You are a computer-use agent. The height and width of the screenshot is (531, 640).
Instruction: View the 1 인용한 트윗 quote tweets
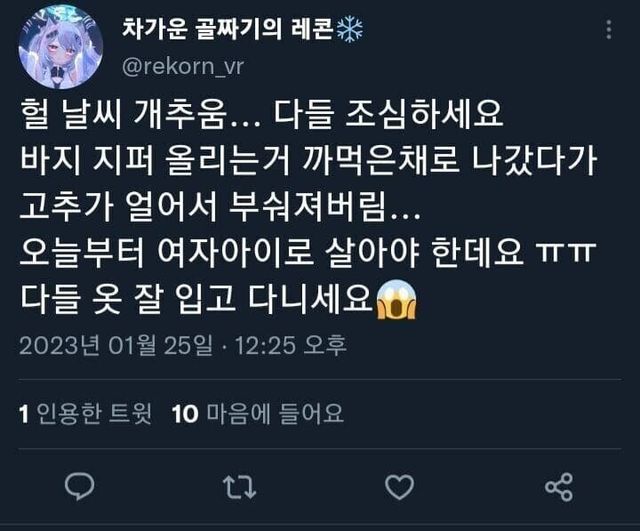pos(85,413)
